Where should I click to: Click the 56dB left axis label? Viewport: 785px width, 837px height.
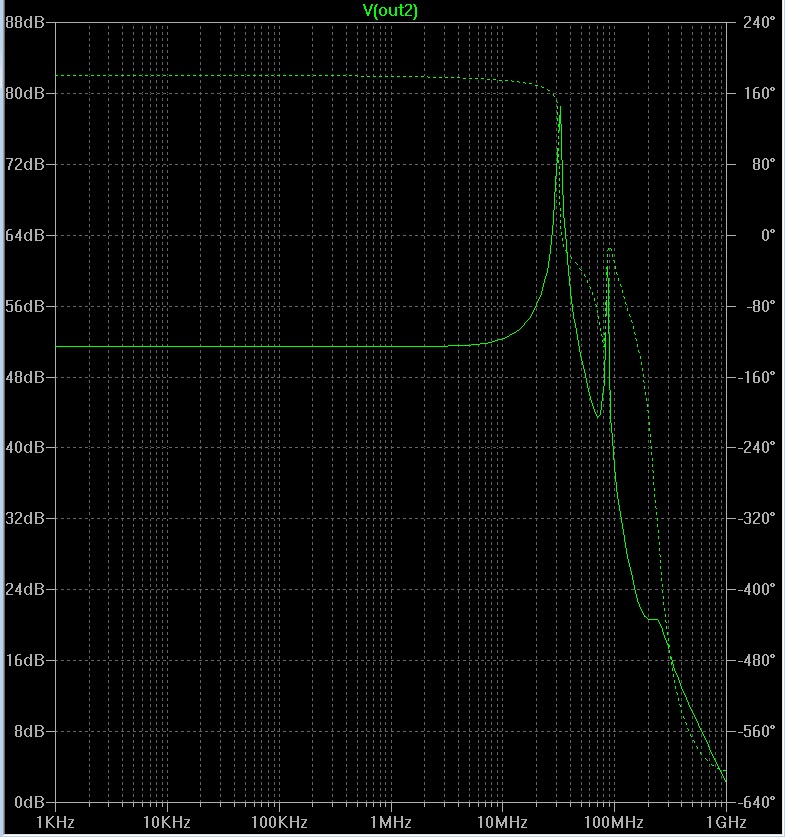pyautogui.click(x=25, y=306)
